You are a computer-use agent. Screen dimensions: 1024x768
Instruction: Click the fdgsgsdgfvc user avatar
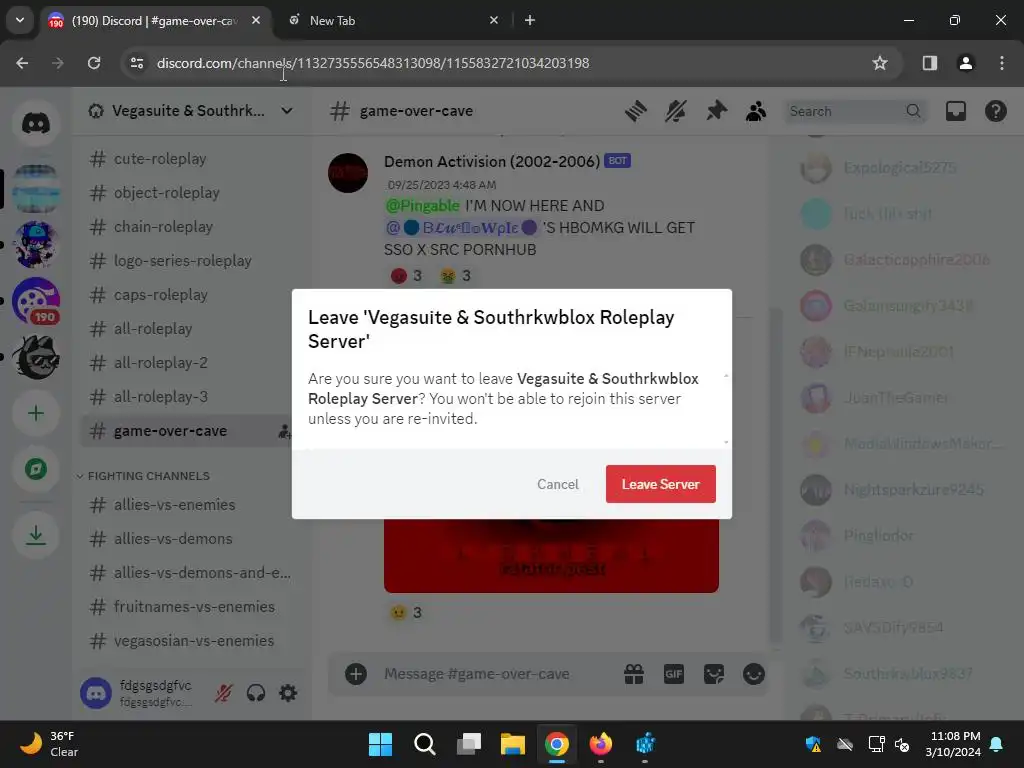click(96, 693)
